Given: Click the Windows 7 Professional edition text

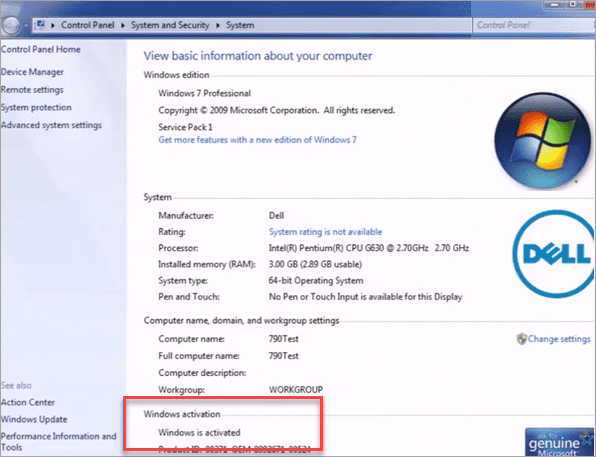Looking at the screenshot, I should tap(204, 93).
